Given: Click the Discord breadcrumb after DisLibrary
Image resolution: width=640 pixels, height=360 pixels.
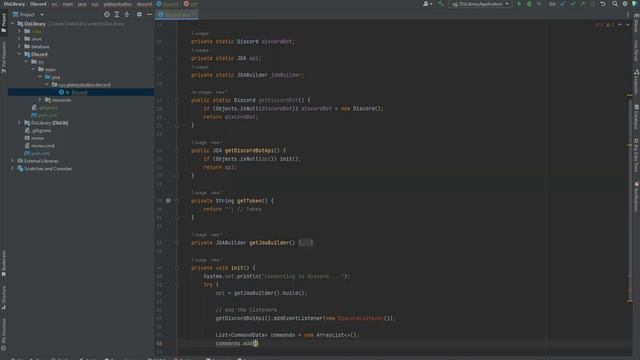Looking at the screenshot, I should 38,4.
